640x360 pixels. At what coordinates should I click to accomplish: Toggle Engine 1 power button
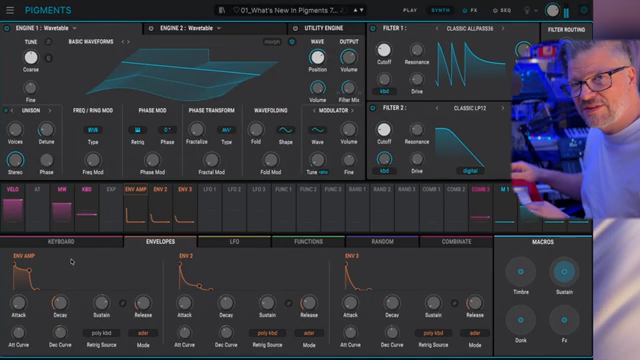click(x=7, y=28)
